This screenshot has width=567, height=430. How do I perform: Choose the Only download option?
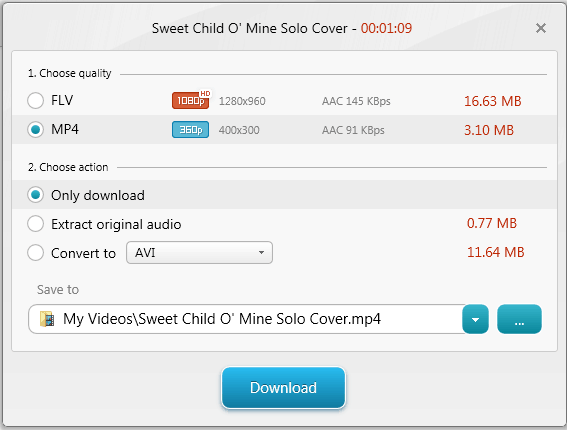click(x=35, y=195)
